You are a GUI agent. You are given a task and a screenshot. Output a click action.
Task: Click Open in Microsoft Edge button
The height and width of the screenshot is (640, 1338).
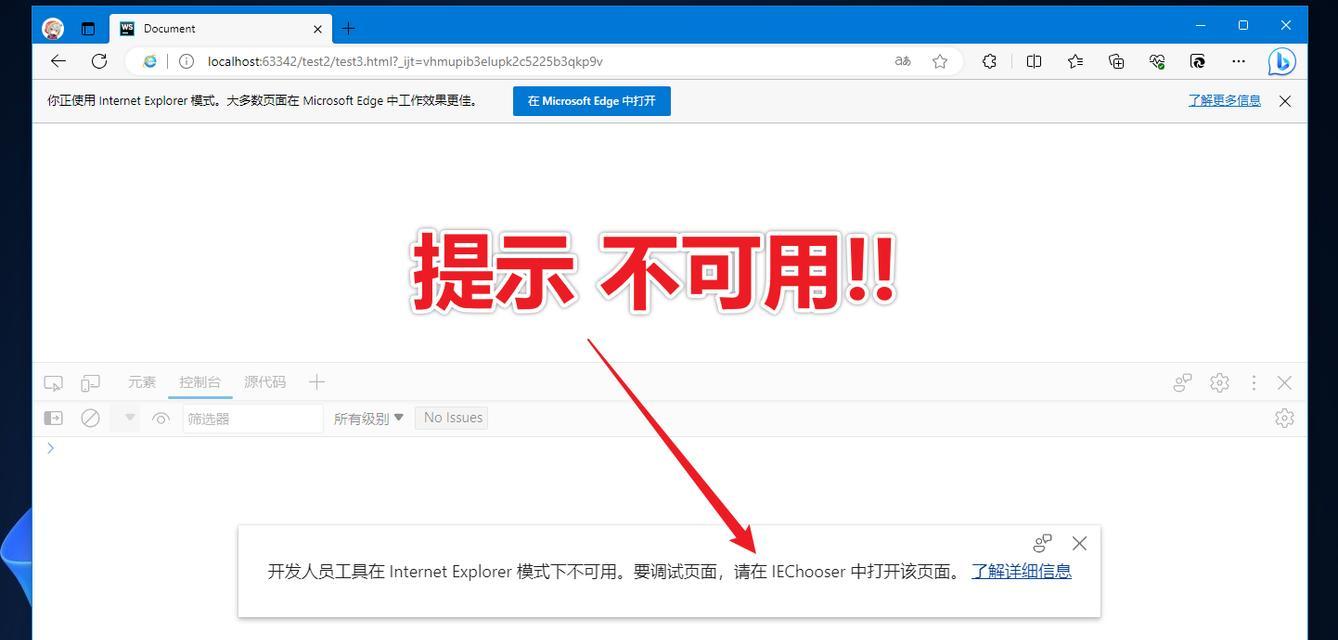click(x=592, y=101)
